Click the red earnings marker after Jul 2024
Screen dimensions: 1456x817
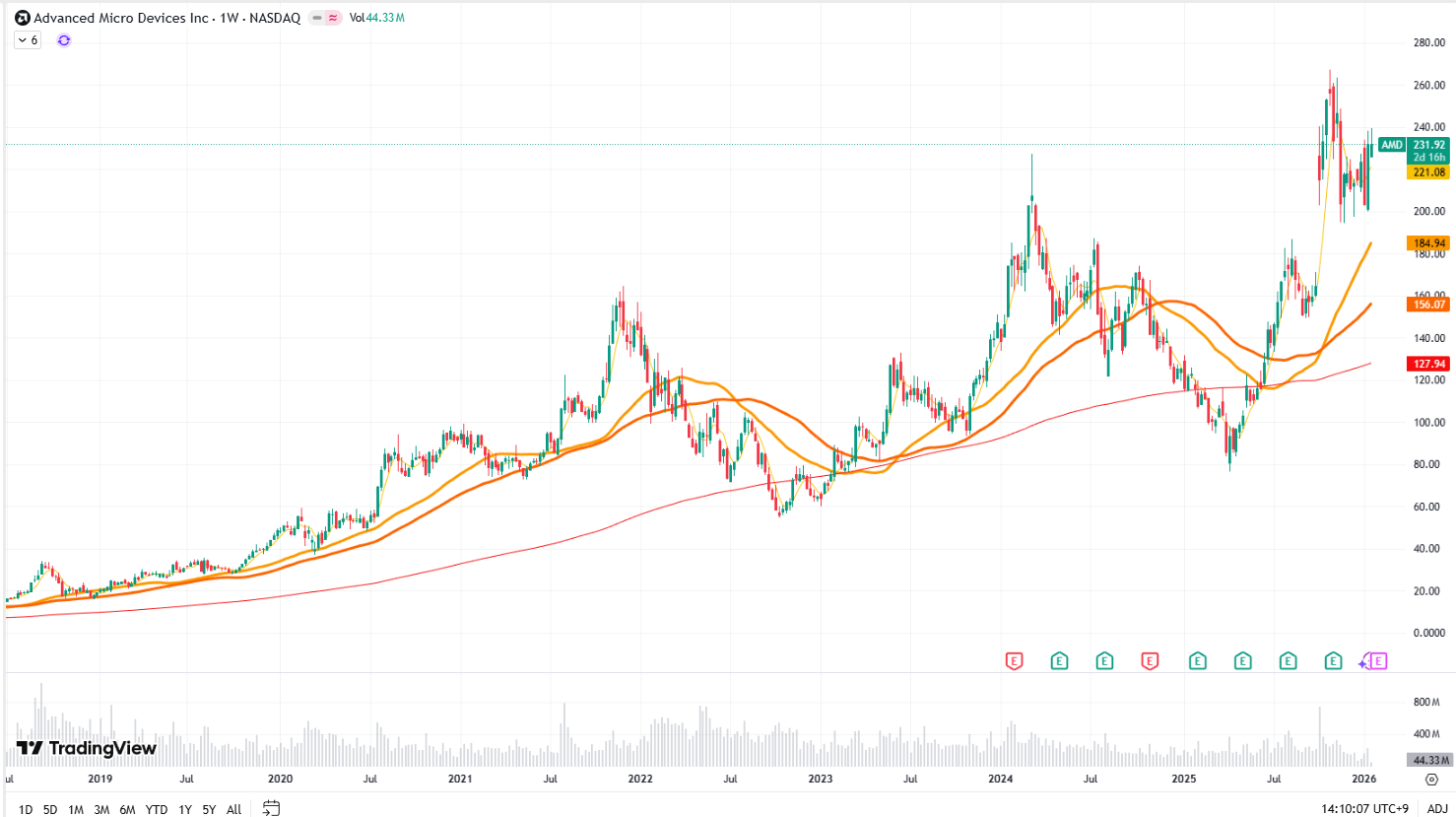tap(1150, 661)
